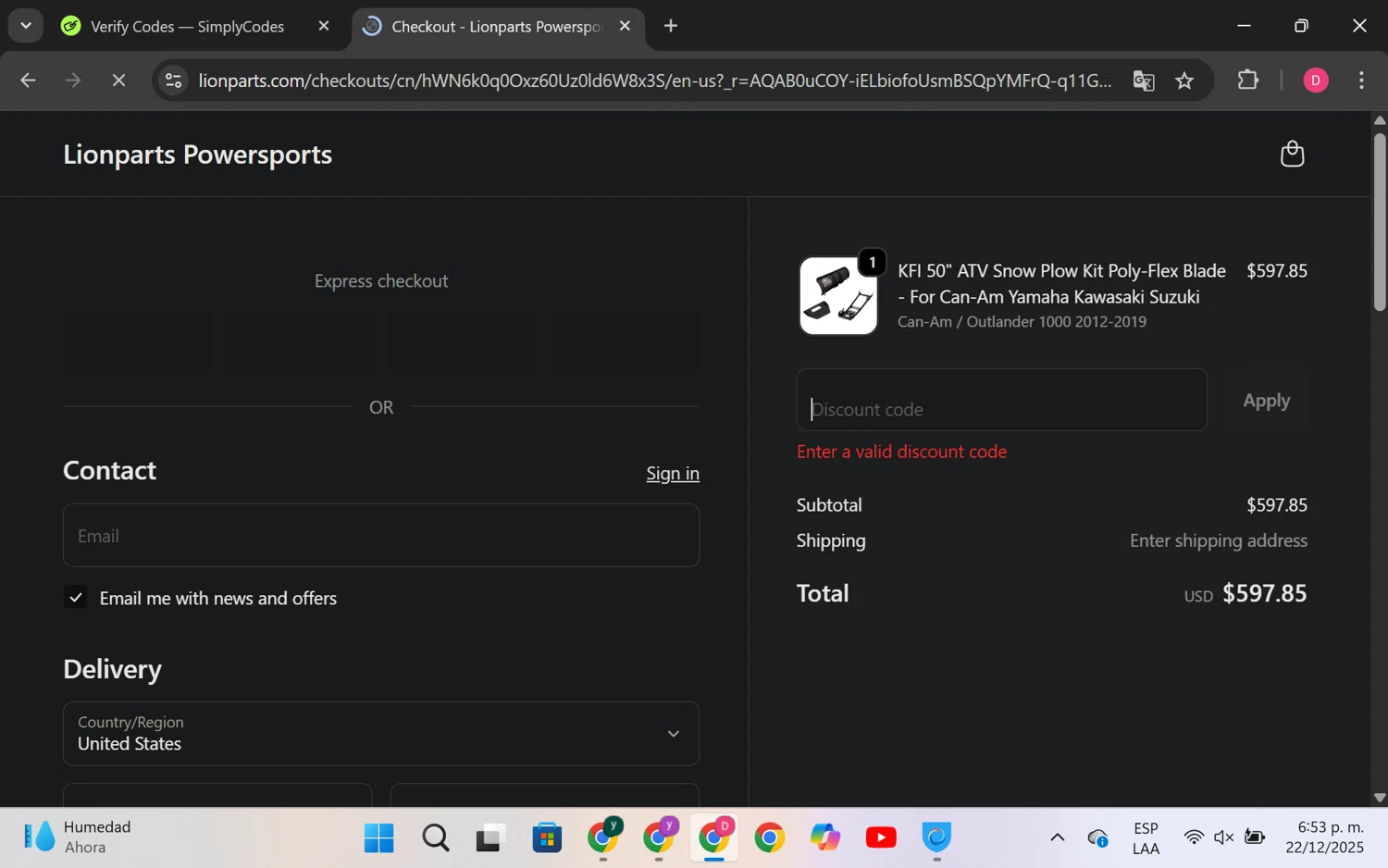1388x868 pixels.
Task: Launch Microsoft Store from taskbar
Action: pyautogui.click(x=547, y=837)
